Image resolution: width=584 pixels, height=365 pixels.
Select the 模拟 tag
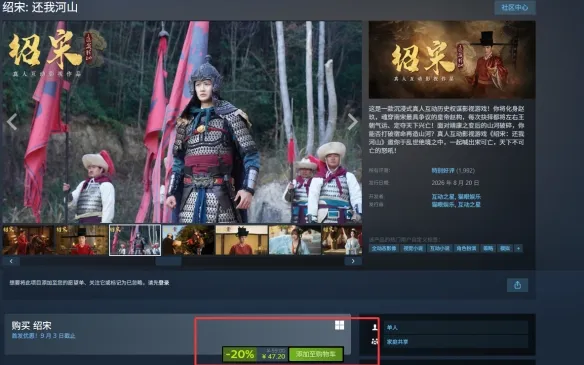click(x=505, y=248)
